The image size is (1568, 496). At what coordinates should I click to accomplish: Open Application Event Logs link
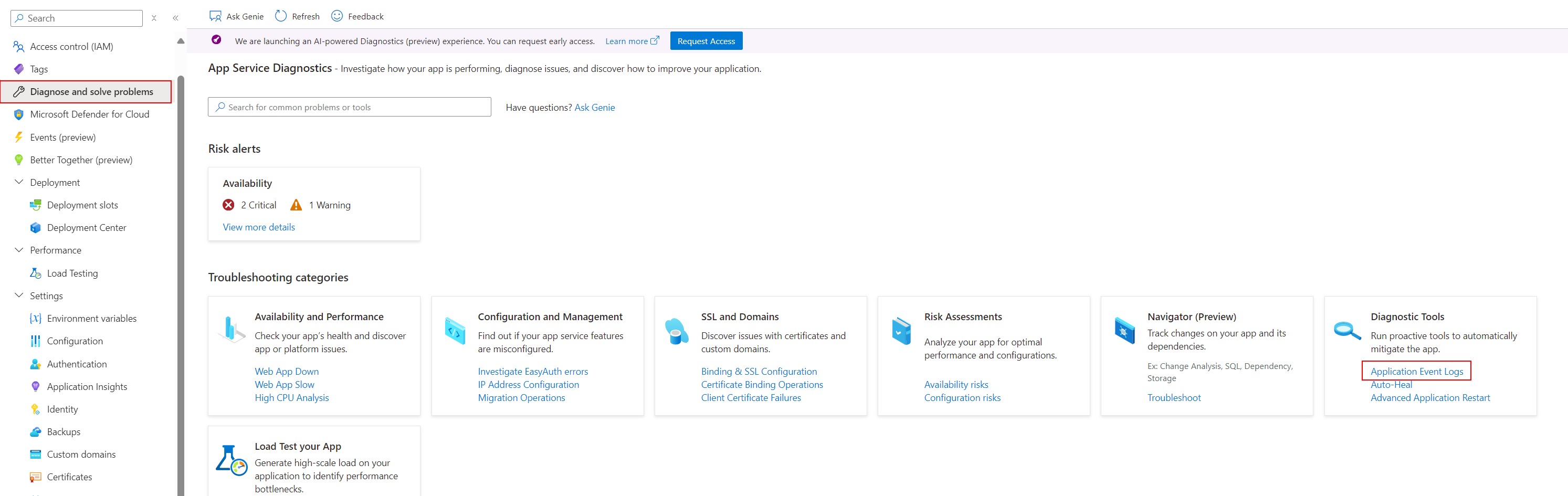[1416, 371]
